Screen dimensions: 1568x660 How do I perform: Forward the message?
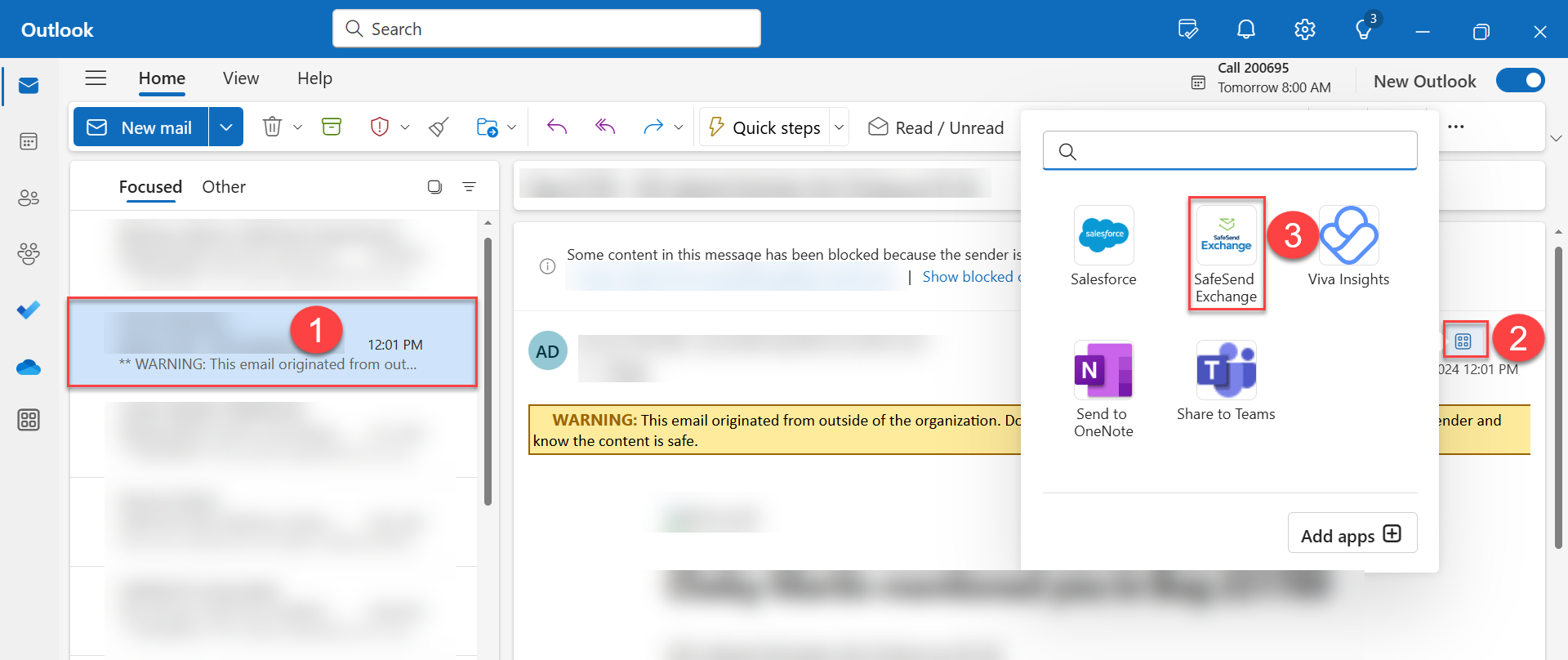(653, 127)
